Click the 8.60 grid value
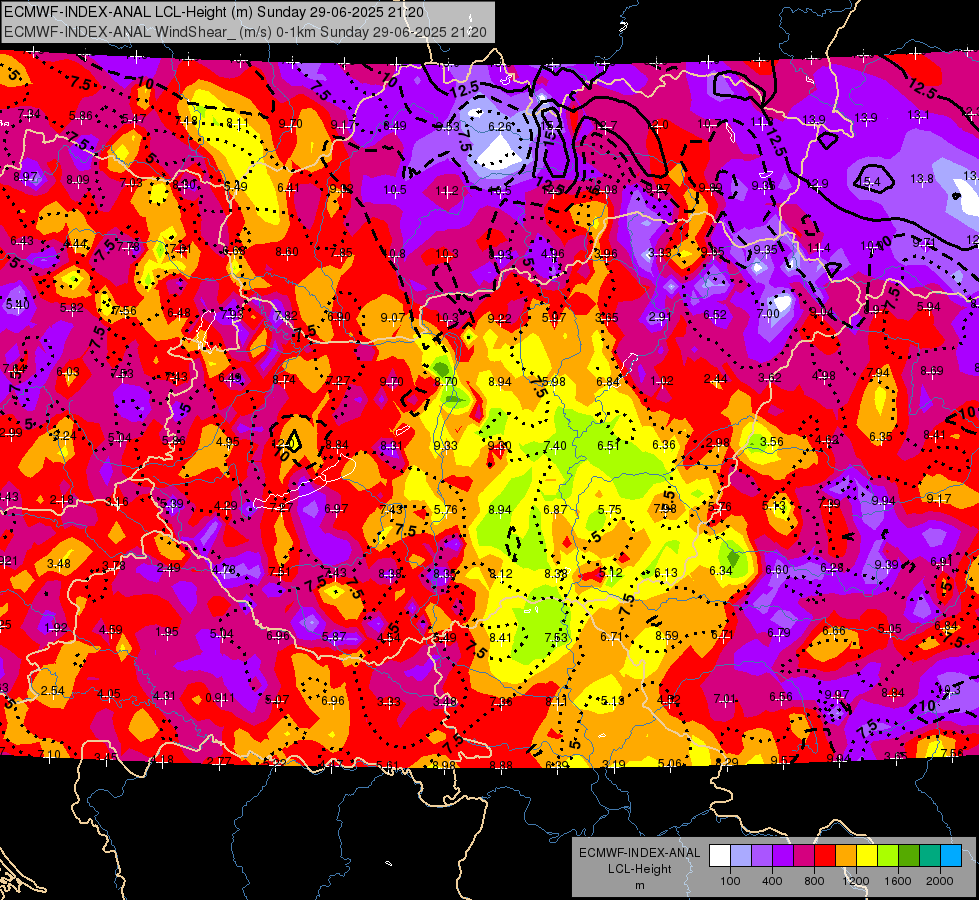The height and width of the screenshot is (900, 979). (x=287, y=252)
